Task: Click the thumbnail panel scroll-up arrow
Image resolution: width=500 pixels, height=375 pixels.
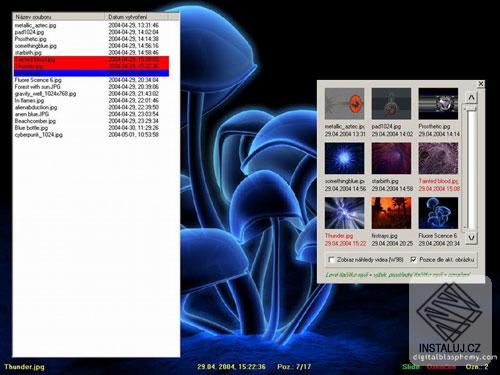Action: click(471, 98)
